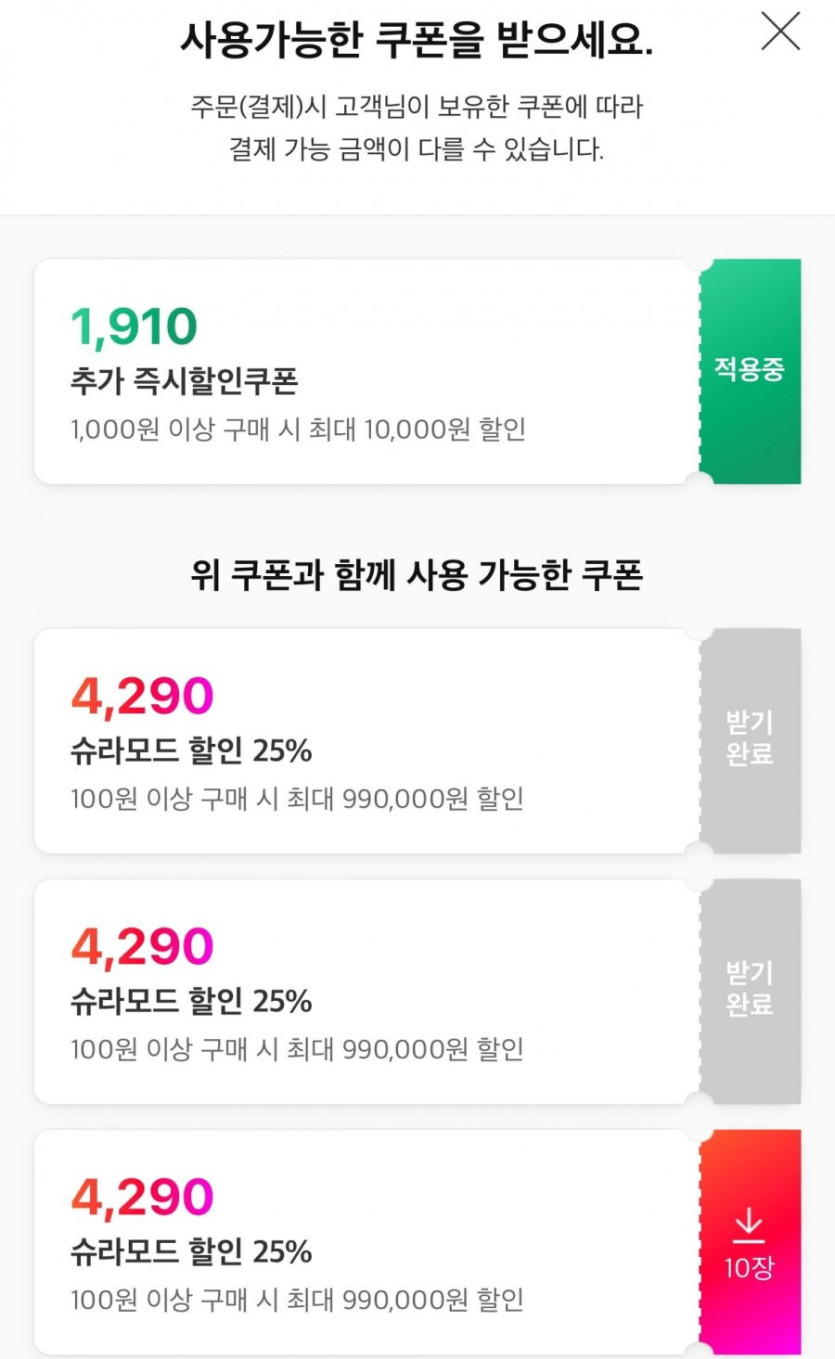
Task: Tap the download arrow icon above 10장
Action: coord(749,1226)
